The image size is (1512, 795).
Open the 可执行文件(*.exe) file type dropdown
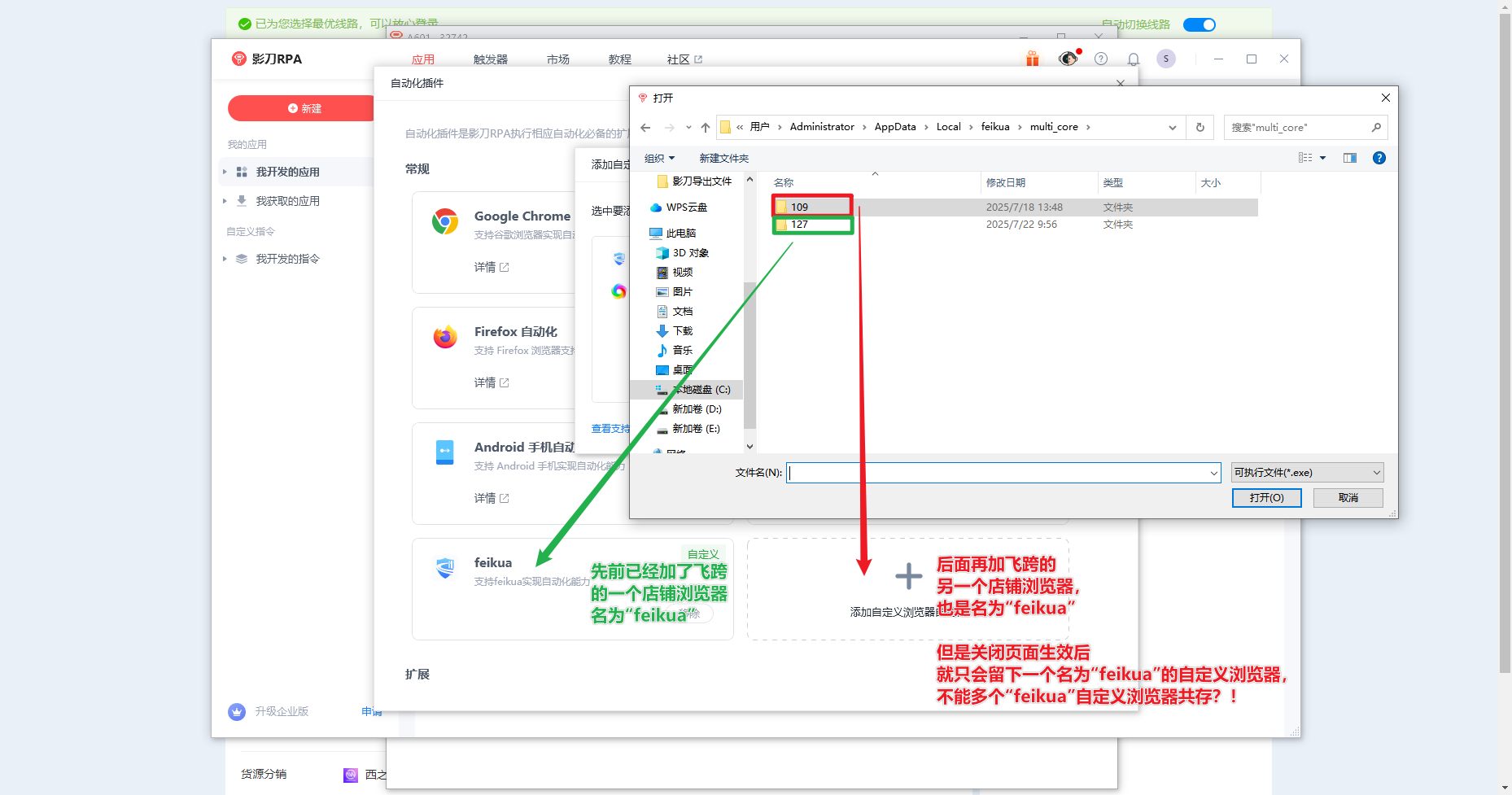coord(1307,473)
